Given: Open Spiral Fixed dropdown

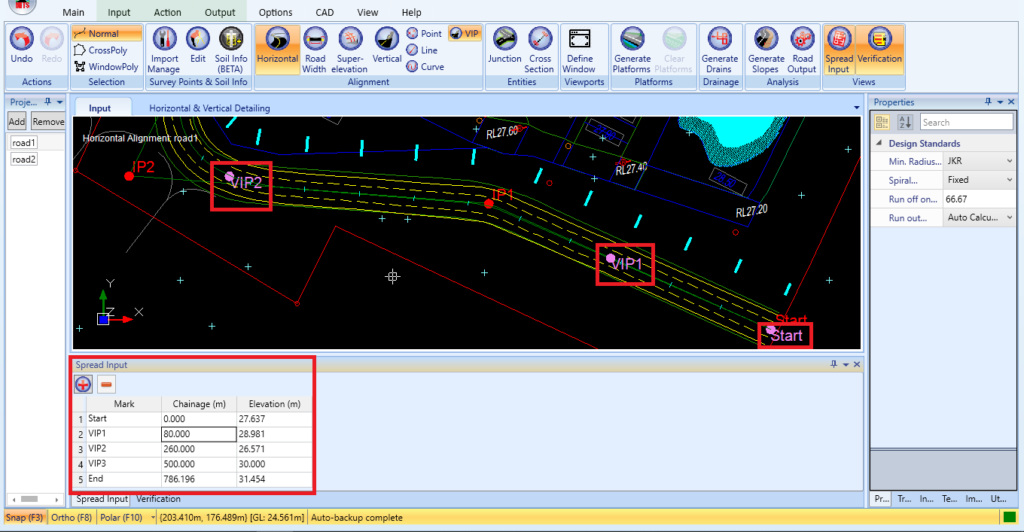Looking at the screenshot, I should 1010,180.
